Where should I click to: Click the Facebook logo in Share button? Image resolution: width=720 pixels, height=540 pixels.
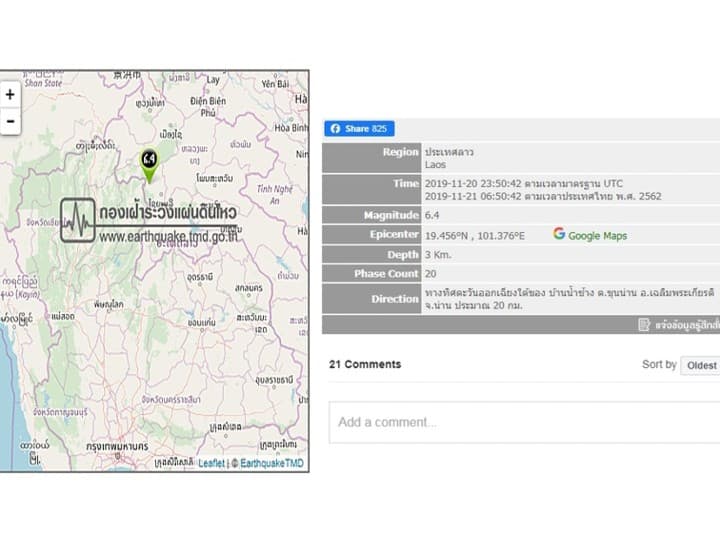click(335, 129)
